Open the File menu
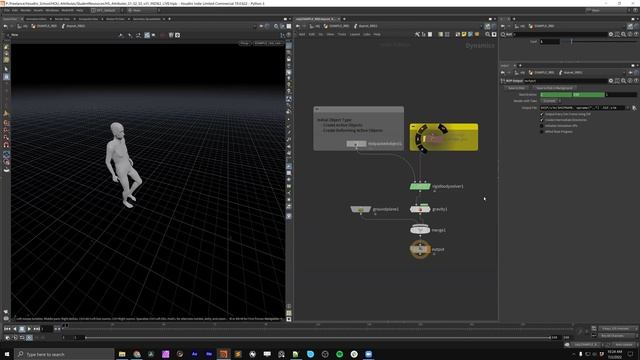The image size is (640, 360). pyautogui.click(x=7, y=10)
